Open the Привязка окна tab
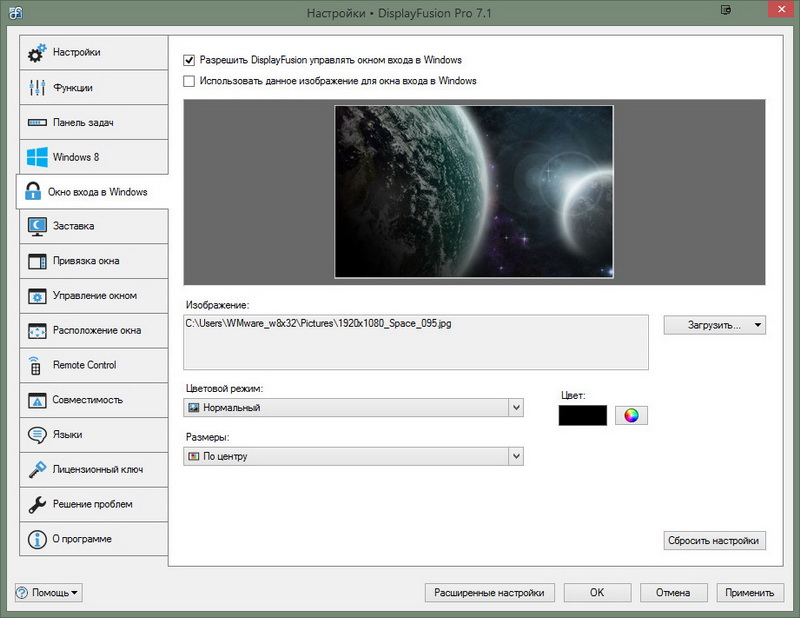 [x=94, y=261]
